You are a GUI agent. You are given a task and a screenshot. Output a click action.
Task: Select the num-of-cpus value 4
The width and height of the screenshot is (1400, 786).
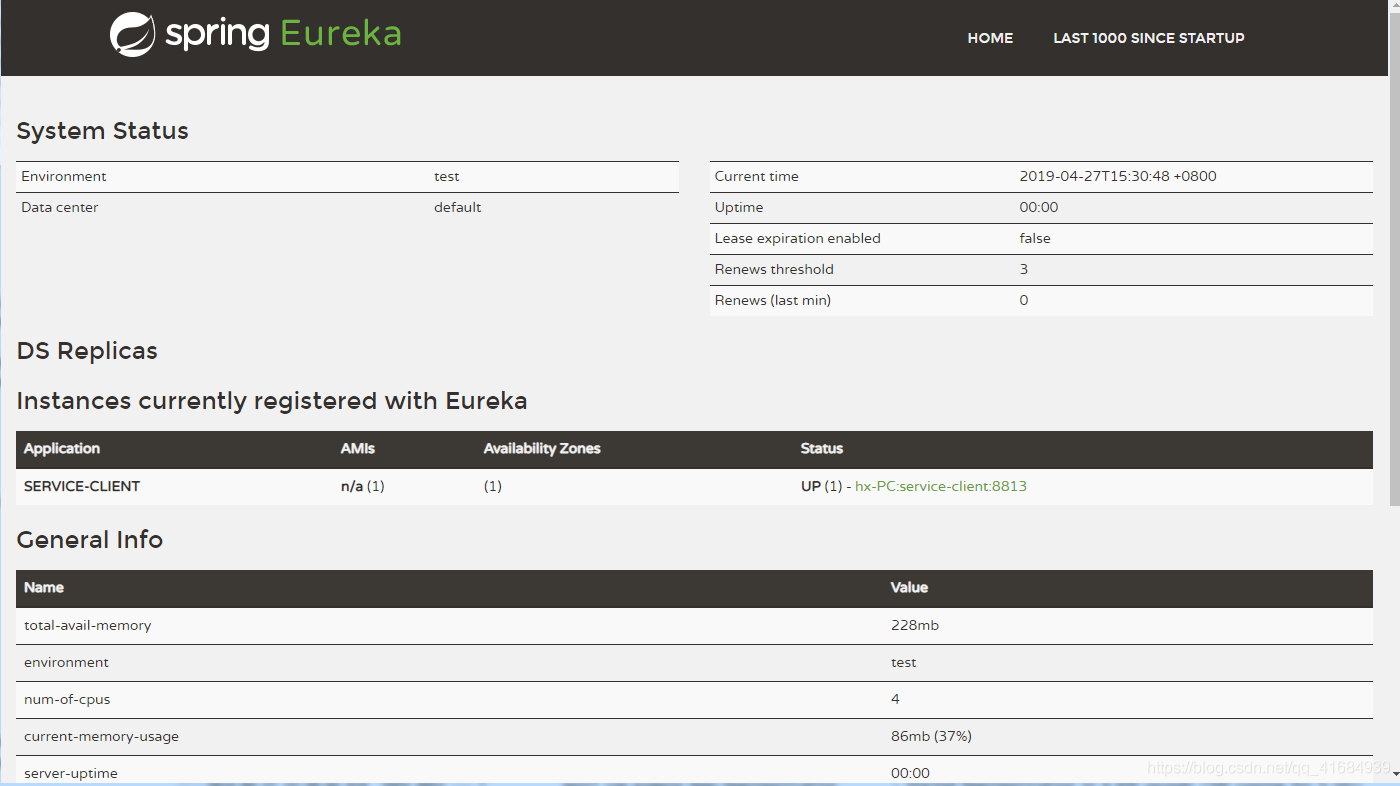[x=895, y=699]
